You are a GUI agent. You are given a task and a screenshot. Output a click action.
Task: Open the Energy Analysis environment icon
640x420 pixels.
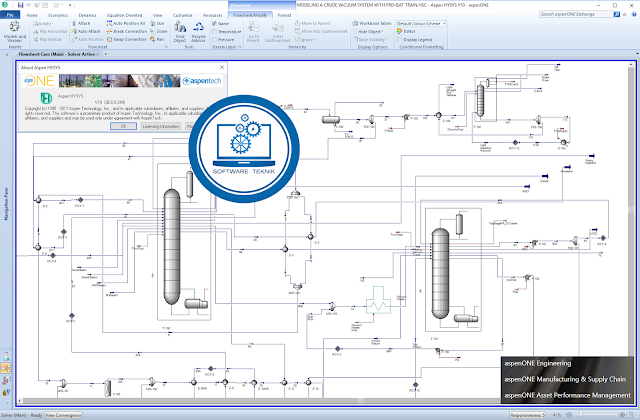point(6,392)
